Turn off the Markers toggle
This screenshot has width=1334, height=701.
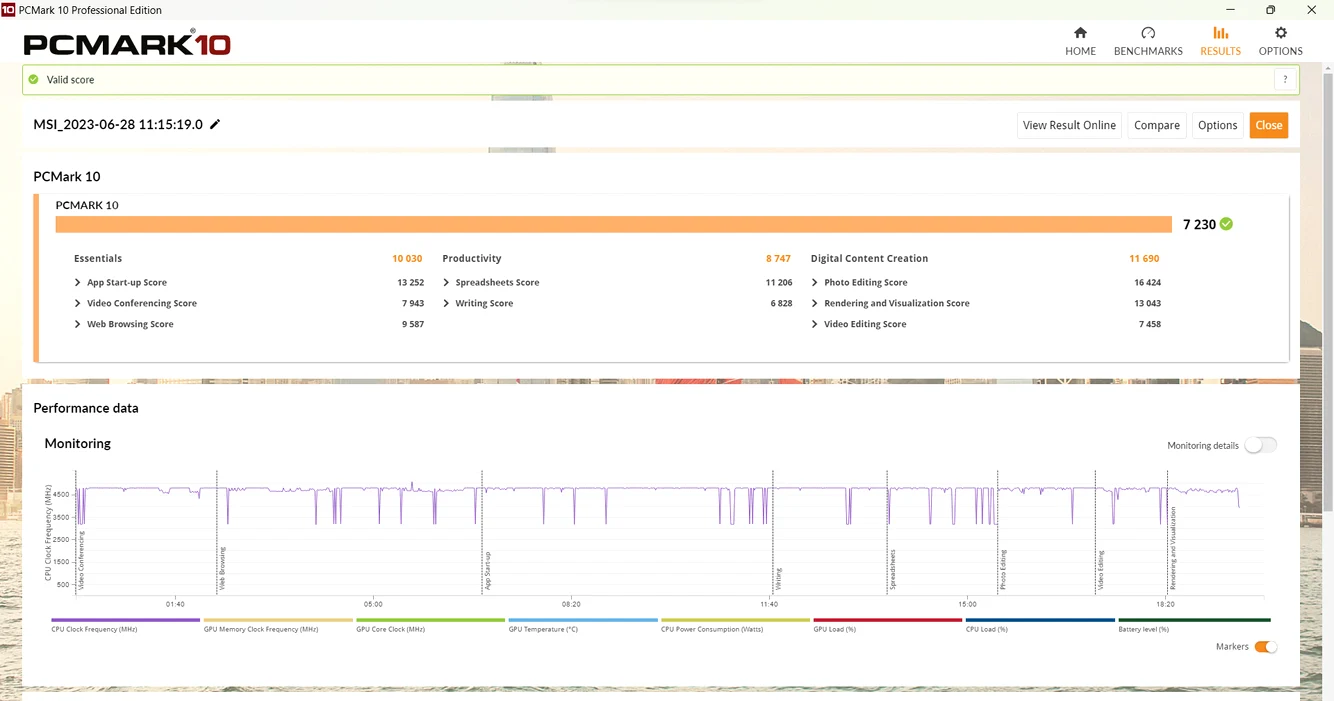tap(1266, 647)
